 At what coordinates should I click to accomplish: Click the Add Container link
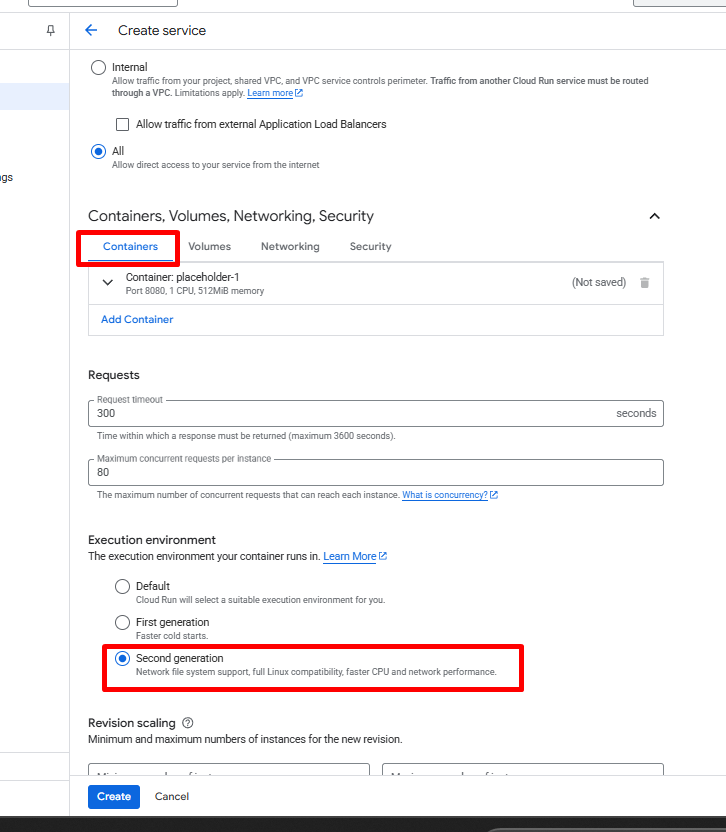137,319
